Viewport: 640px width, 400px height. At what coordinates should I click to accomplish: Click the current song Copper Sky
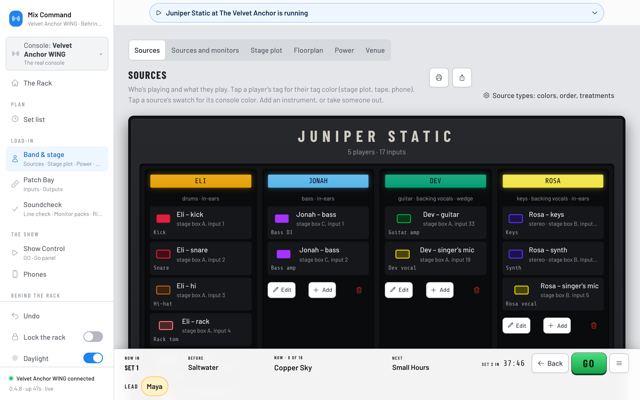(293, 368)
